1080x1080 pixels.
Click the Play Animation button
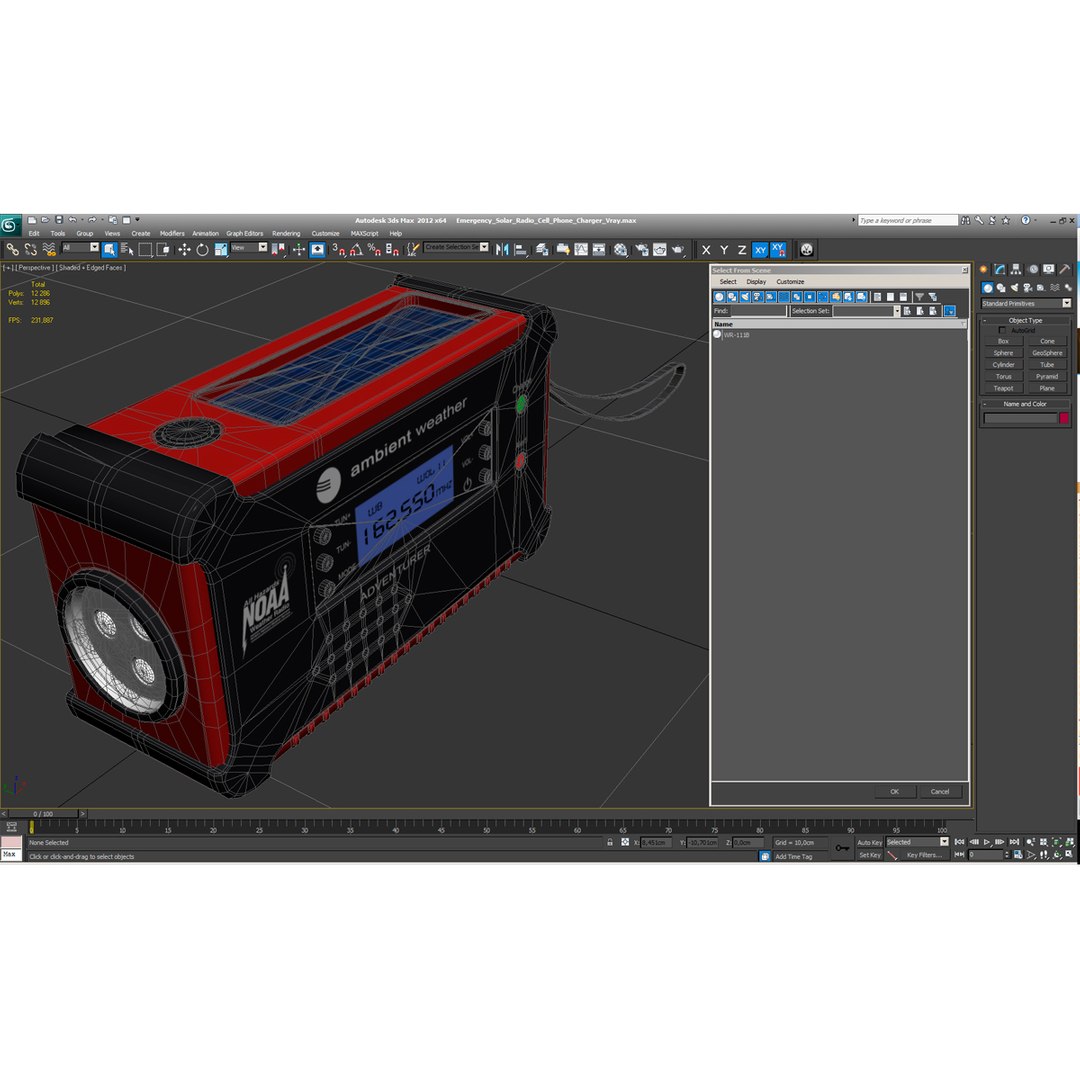pos(987,842)
